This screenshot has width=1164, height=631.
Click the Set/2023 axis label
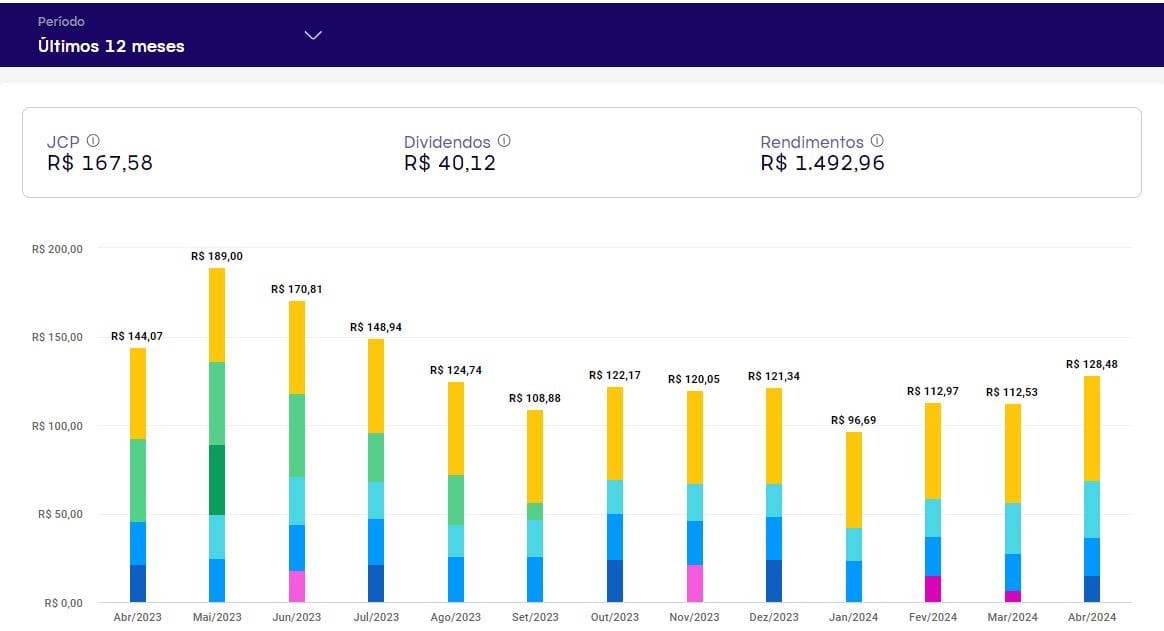pyautogui.click(x=535, y=618)
